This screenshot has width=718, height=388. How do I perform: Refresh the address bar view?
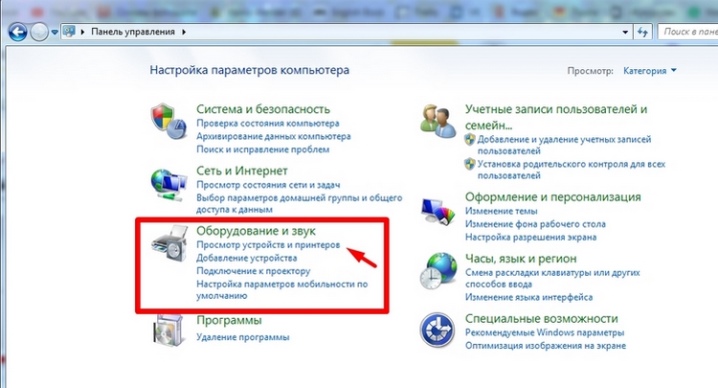point(643,32)
